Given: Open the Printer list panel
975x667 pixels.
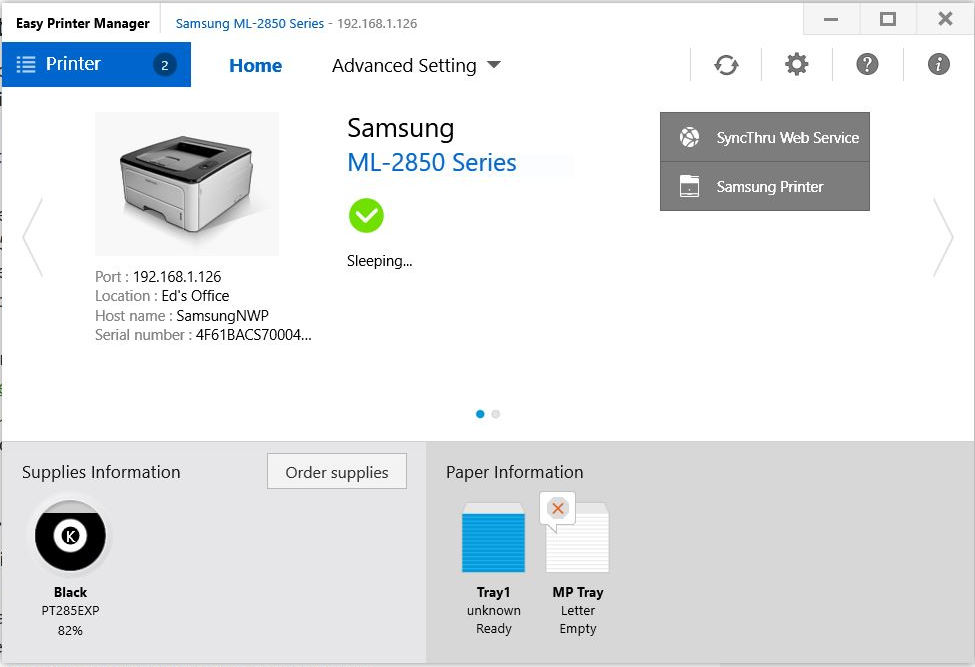Looking at the screenshot, I should click(x=96, y=65).
